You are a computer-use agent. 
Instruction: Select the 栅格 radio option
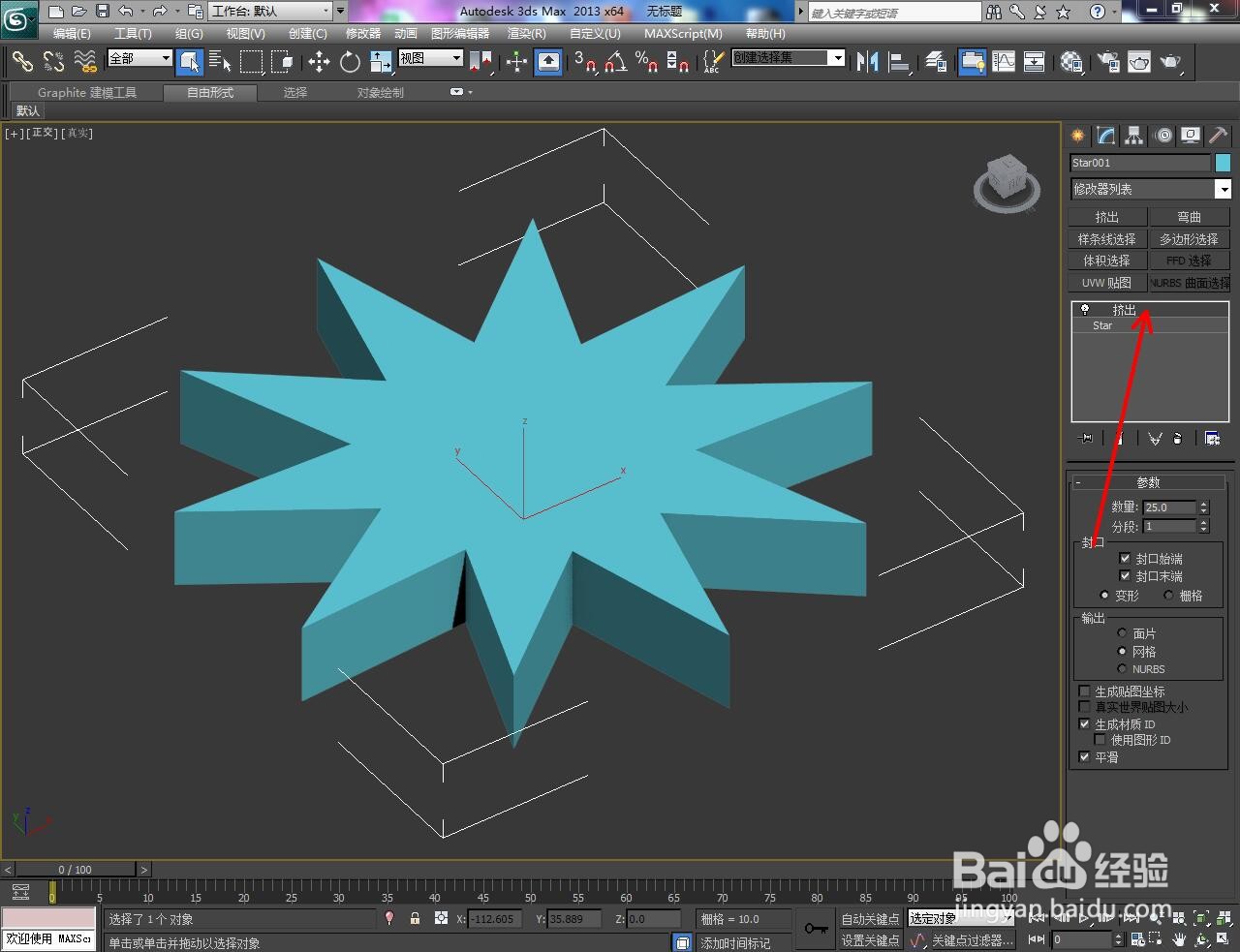tap(1168, 595)
